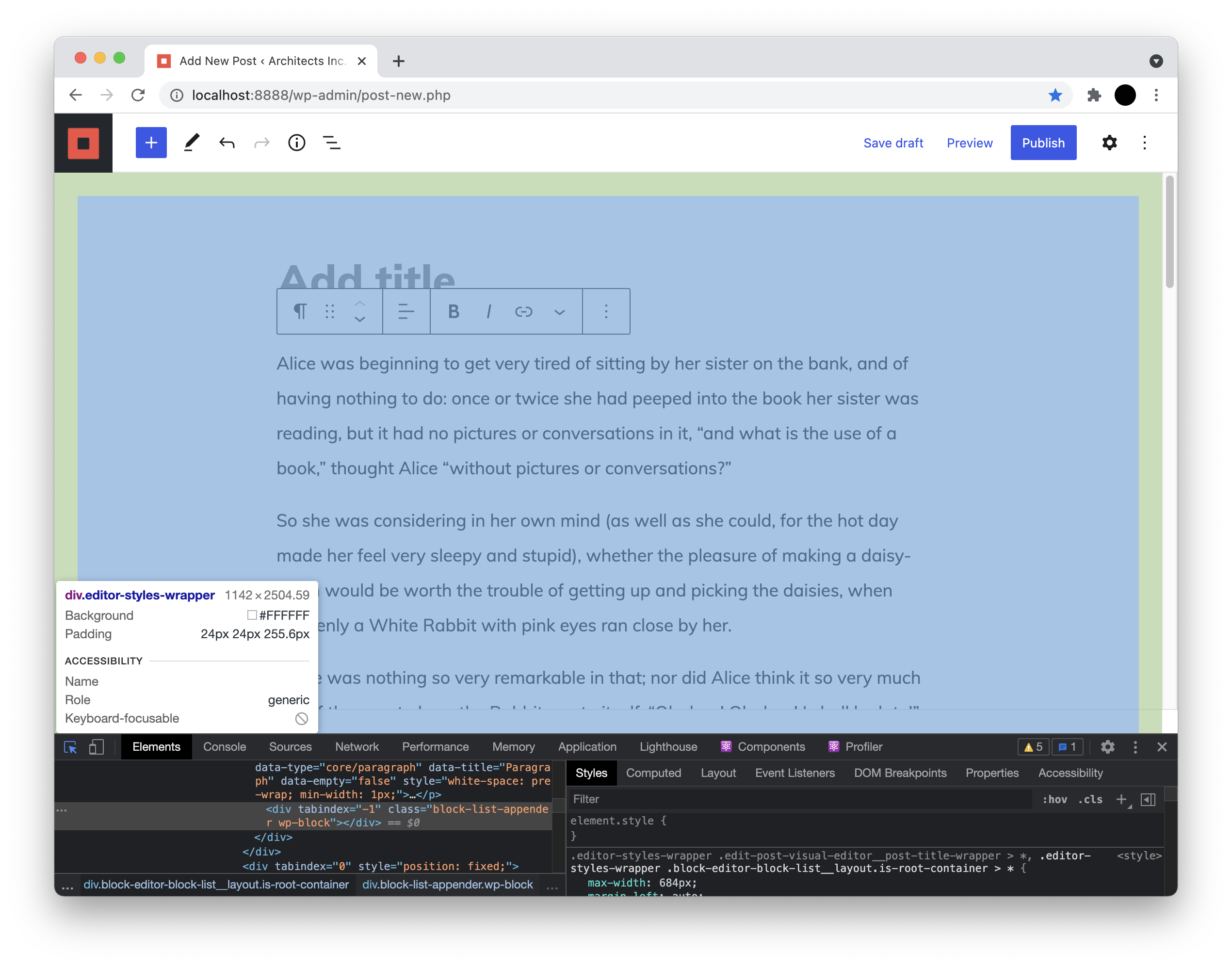
Task: Open the block inserter
Action: pyautogui.click(x=151, y=142)
